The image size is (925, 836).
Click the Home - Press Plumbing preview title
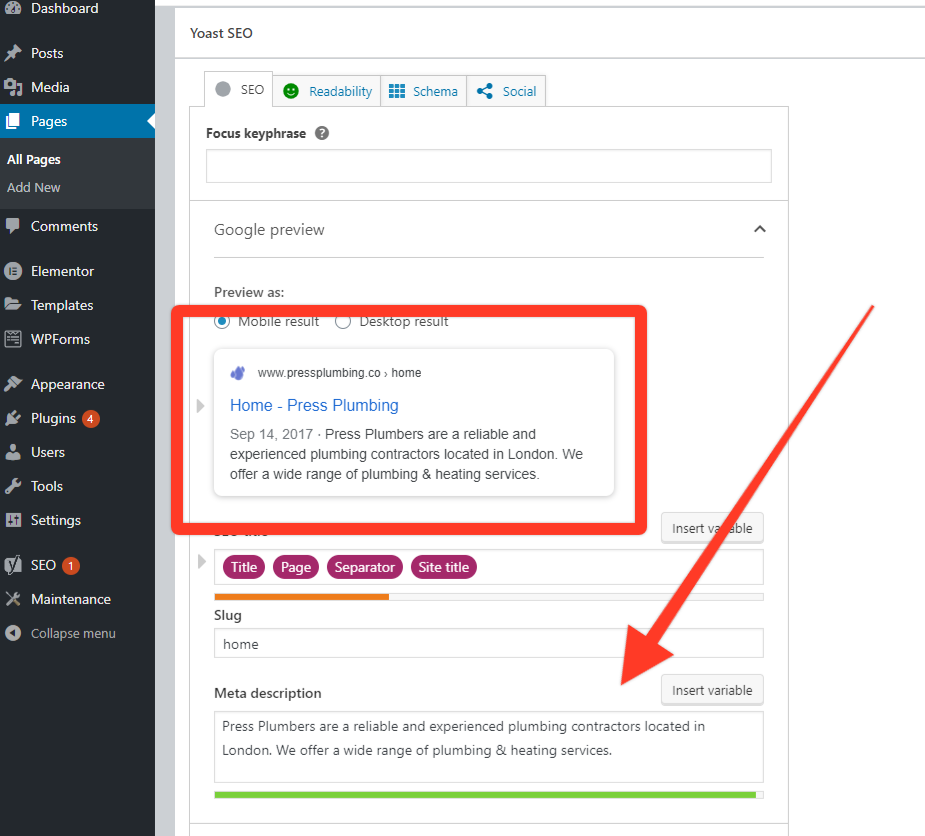[x=314, y=405]
